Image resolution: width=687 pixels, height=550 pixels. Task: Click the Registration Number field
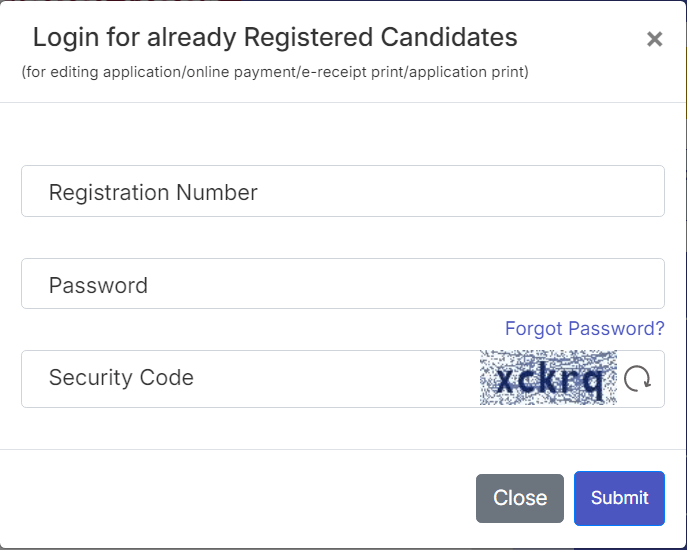click(342, 191)
